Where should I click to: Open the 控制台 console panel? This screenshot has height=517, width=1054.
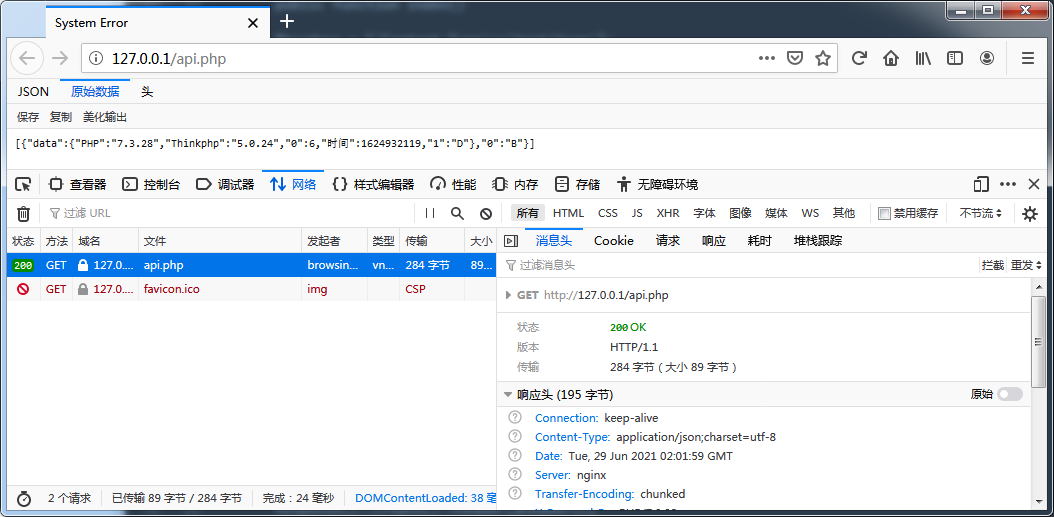point(151,184)
